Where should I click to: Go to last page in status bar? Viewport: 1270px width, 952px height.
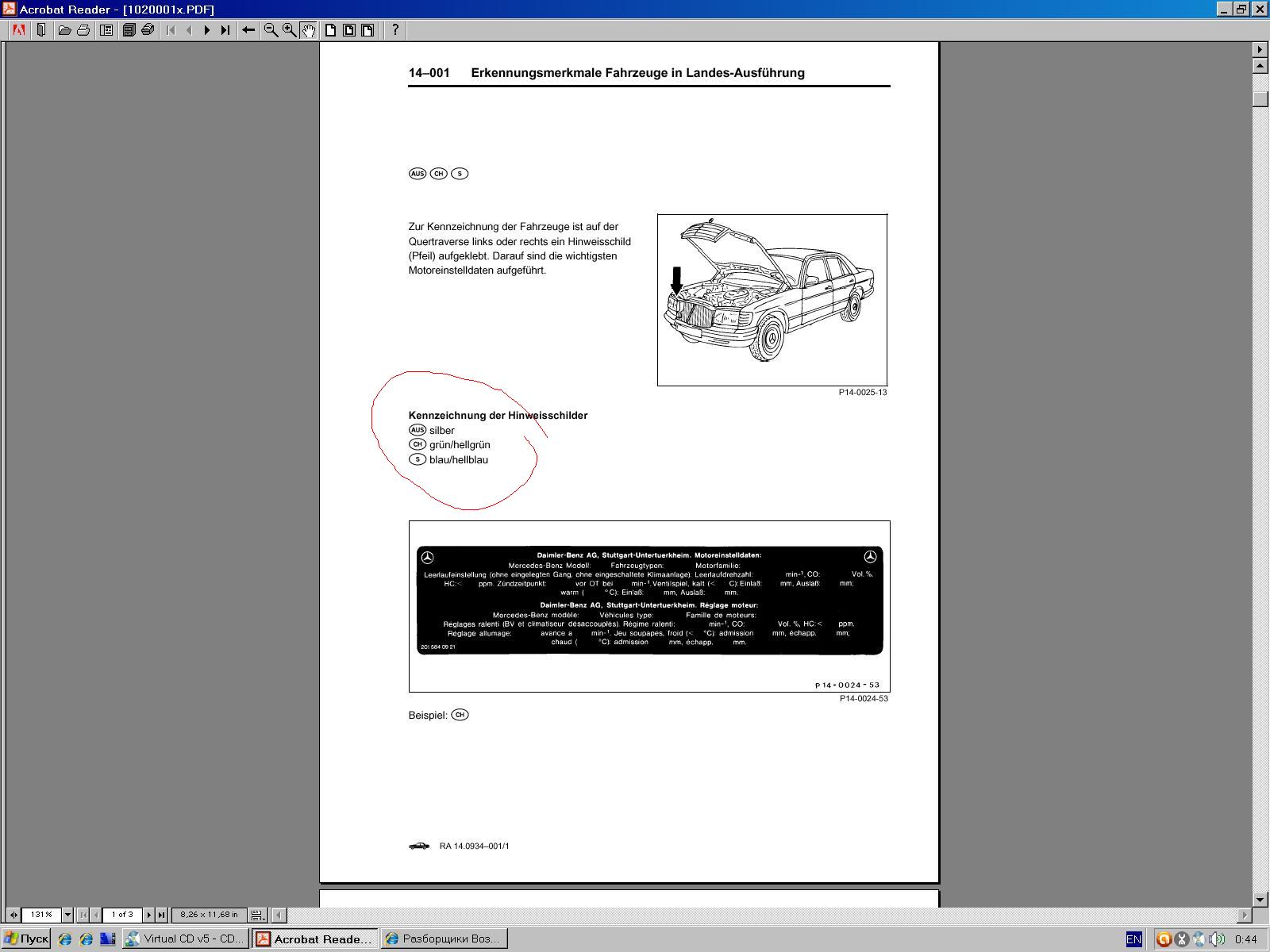click(x=161, y=915)
